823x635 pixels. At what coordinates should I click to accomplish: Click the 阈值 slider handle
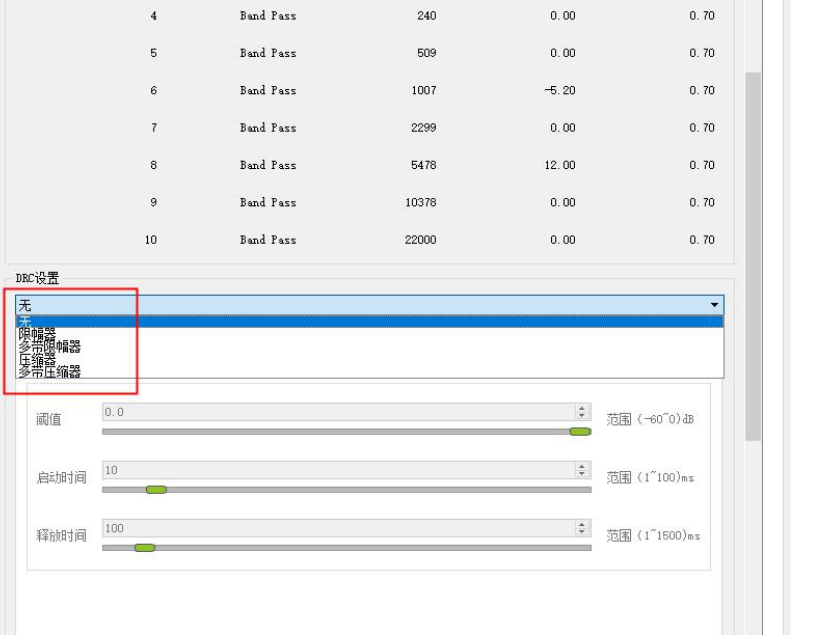coord(580,431)
